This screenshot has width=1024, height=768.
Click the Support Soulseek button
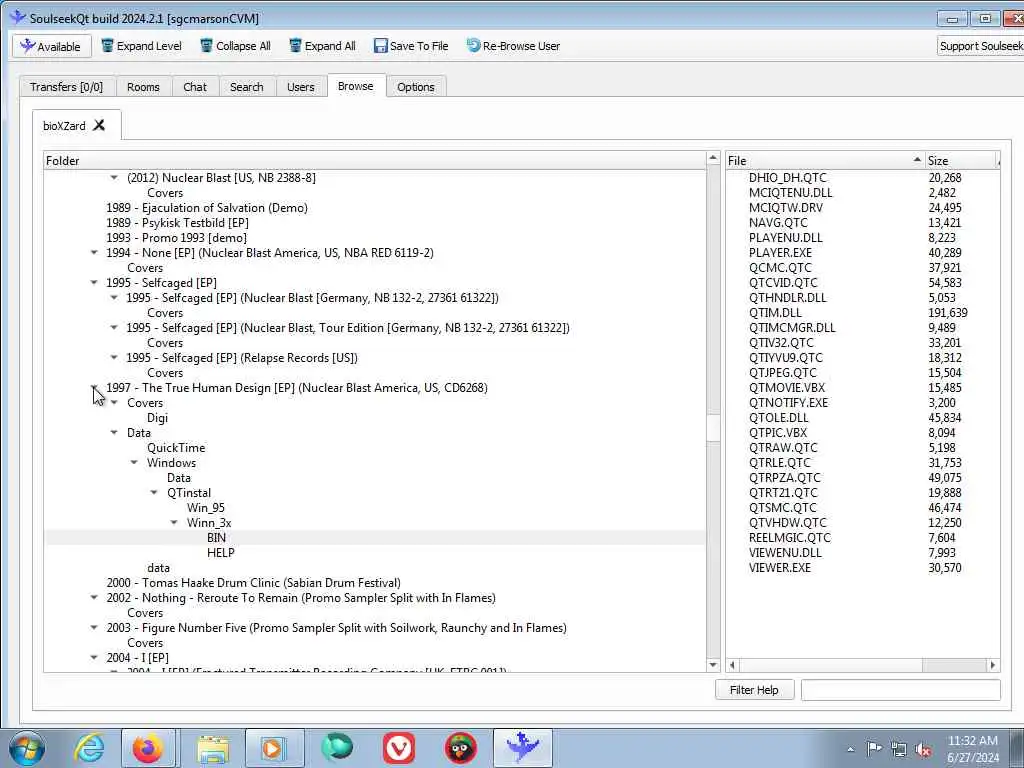pos(980,46)
